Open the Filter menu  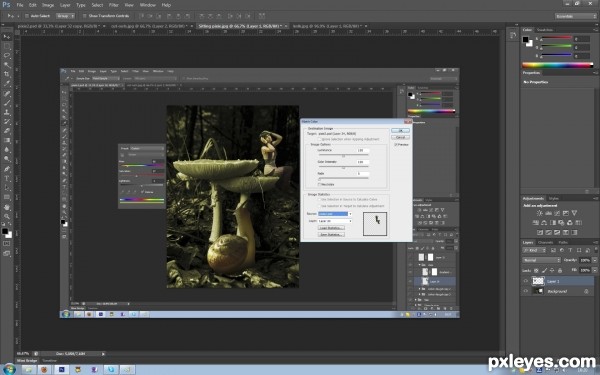click(114, 5)
